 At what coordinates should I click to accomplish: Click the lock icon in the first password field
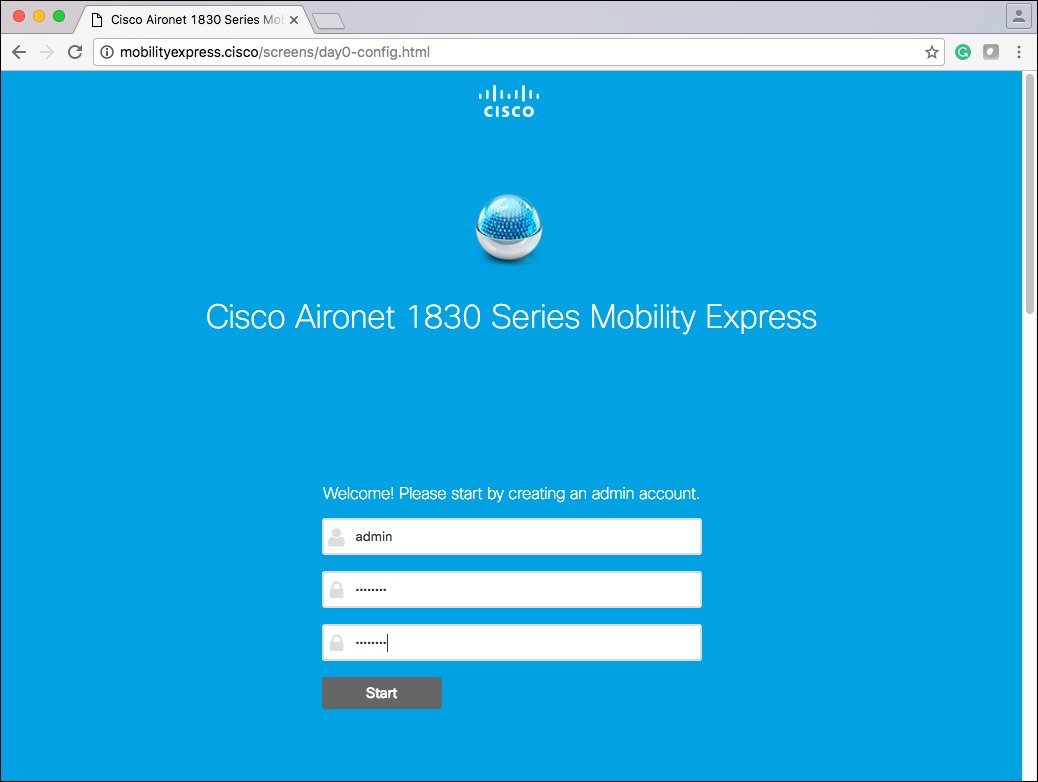coord(336,590)
